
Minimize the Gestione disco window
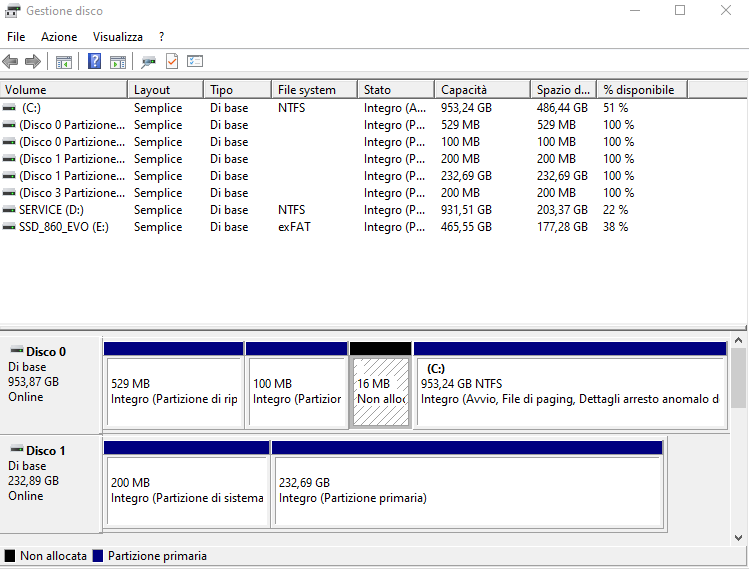click(635, 11)
